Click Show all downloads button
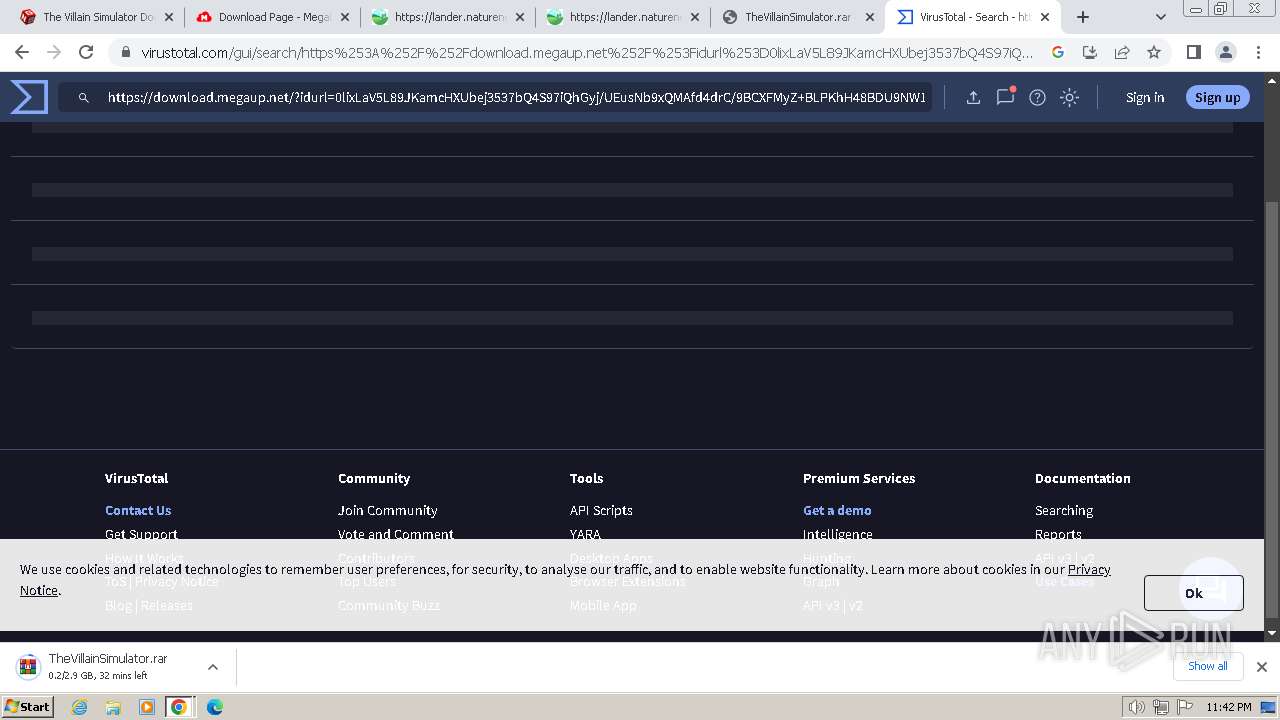Screen dimensions: 1280x720 coord(1207,666)
